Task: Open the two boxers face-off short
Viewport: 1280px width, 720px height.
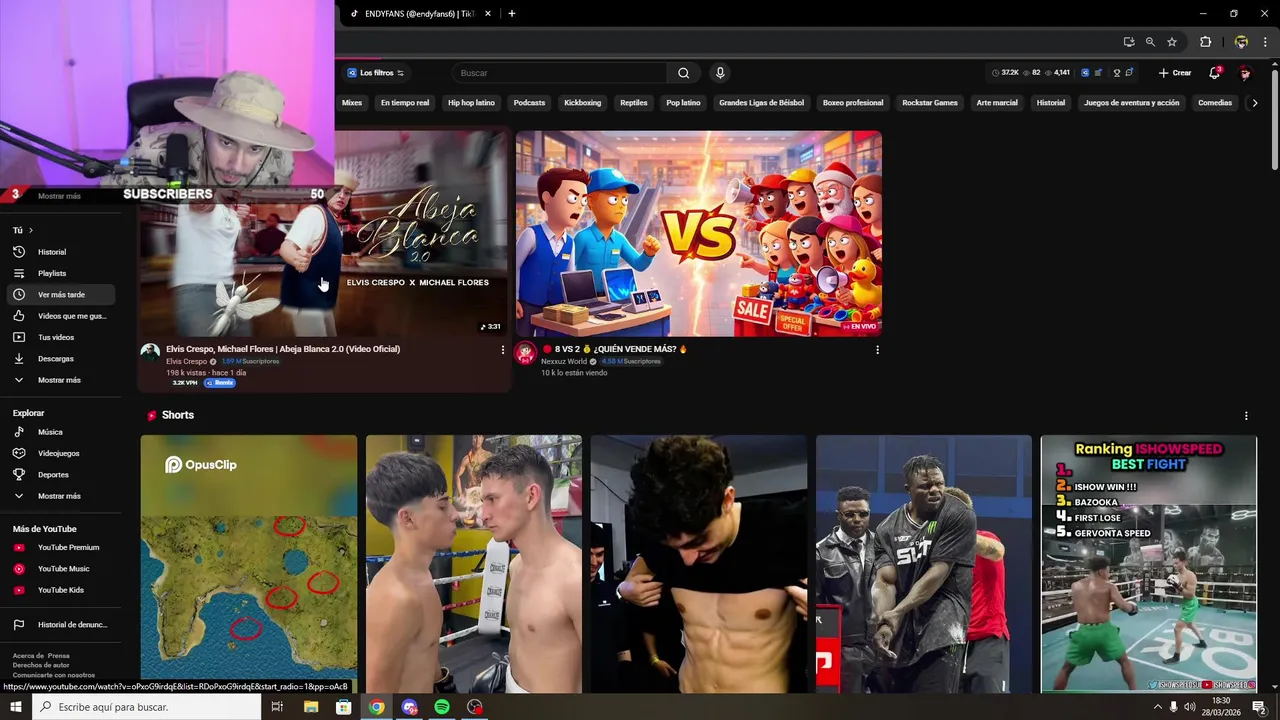Action: [x=473, y=564]
